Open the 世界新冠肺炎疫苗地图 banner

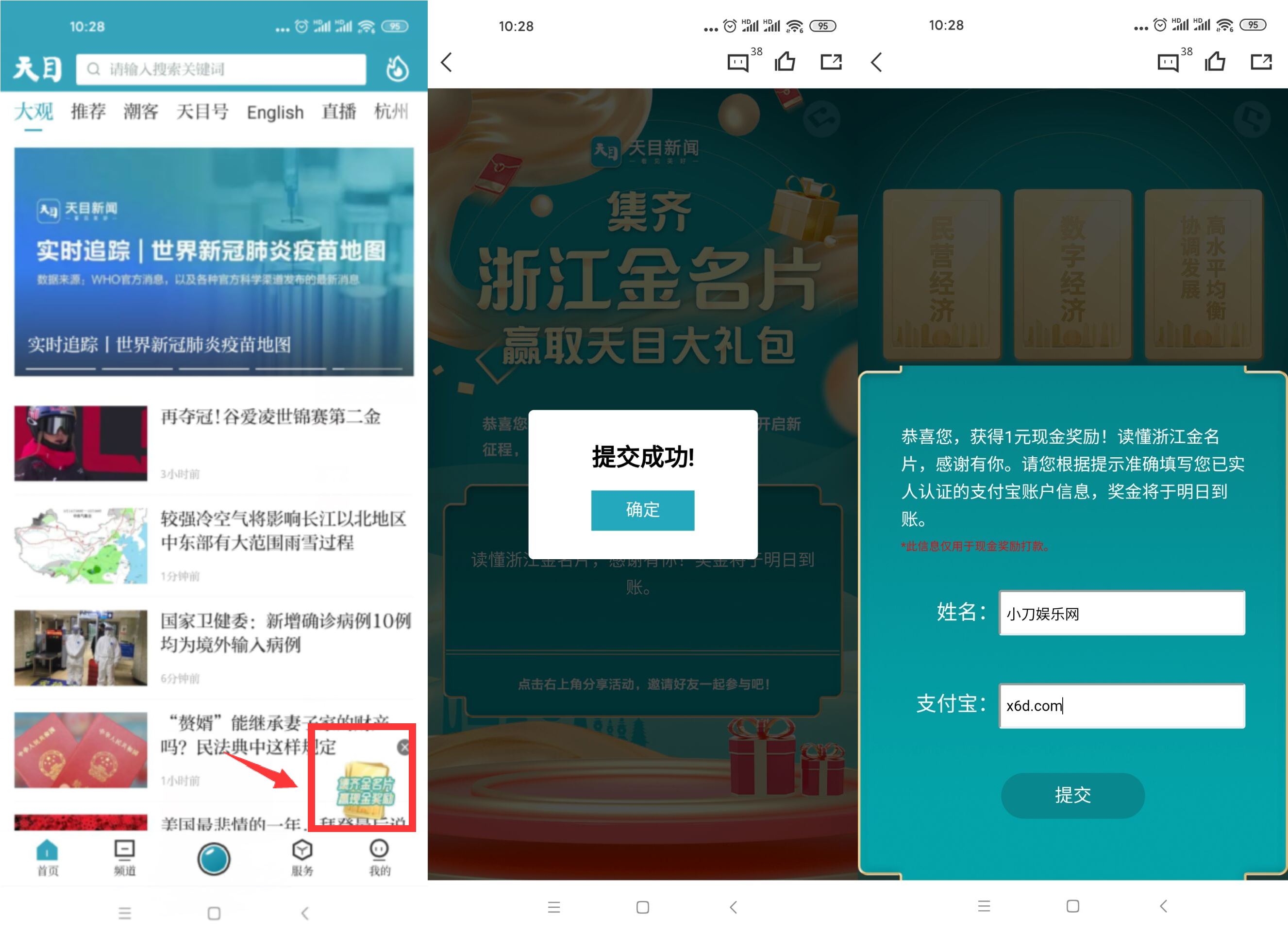click(214, 262)
